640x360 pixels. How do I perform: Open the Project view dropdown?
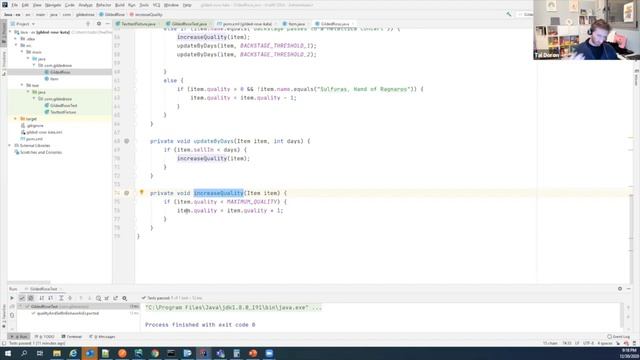(23, 24)
